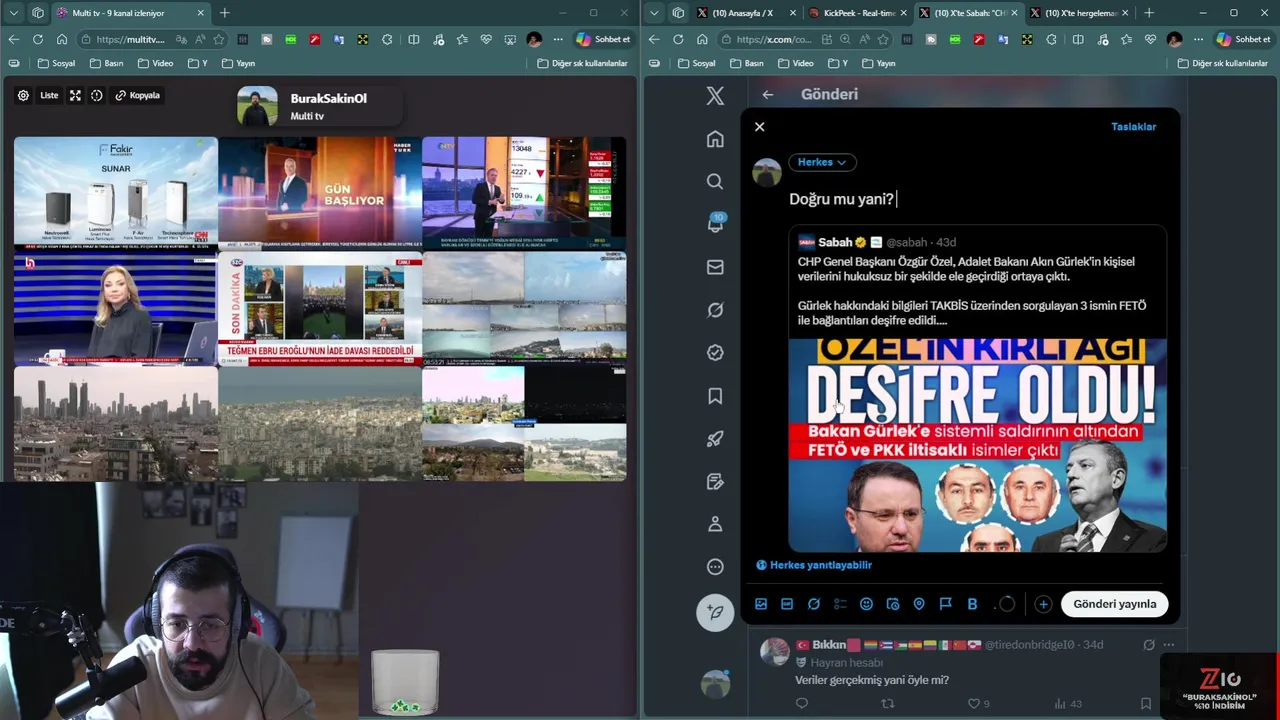Image resolution: width=1280 pixels, height=720 pixels.
Task: Reply to the Bıkkın comment
Action: point(801,704)
